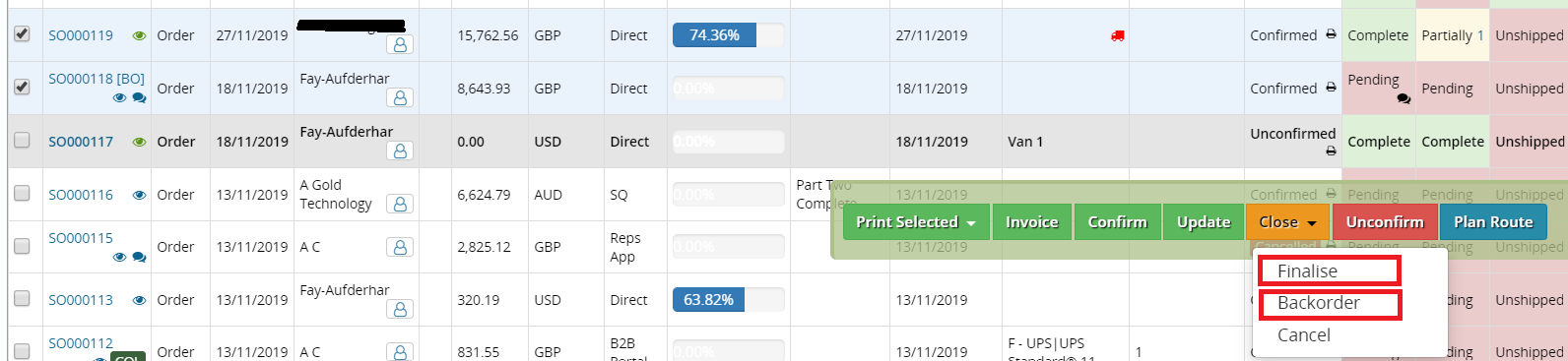The height and width of the screenshot is (361, 1568).
Task: Click the red Unconfirm button
Action: [1385, 222]
